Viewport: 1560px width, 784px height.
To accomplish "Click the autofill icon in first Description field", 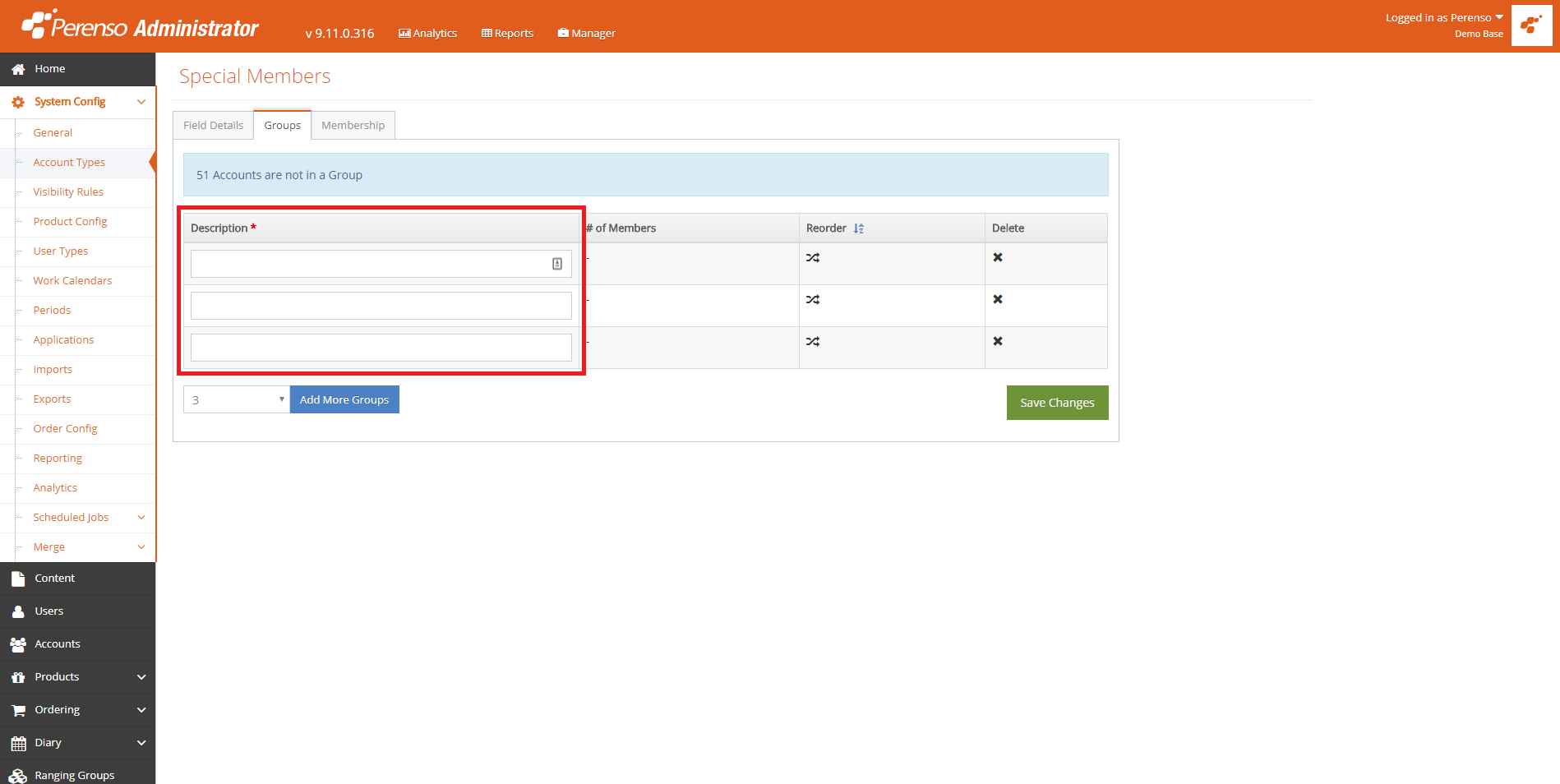I will point(557,264).
